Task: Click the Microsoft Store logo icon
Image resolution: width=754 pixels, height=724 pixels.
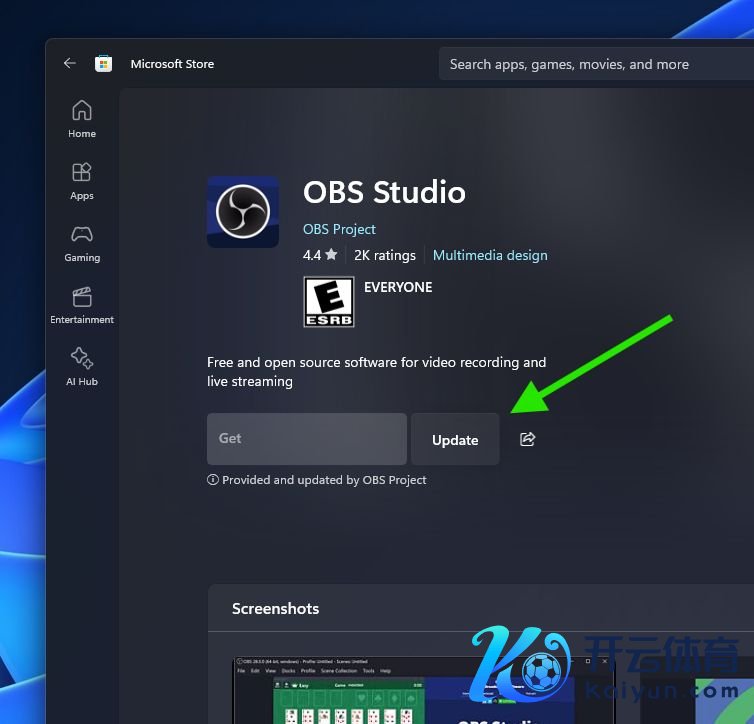Action: tap(103, 64)
